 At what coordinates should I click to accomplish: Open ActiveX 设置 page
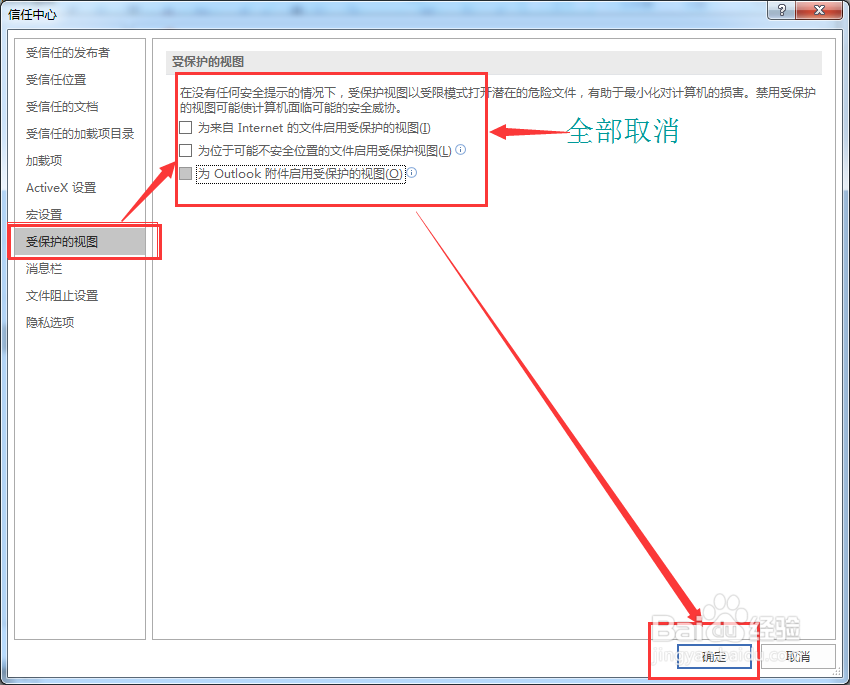[61, 188]
